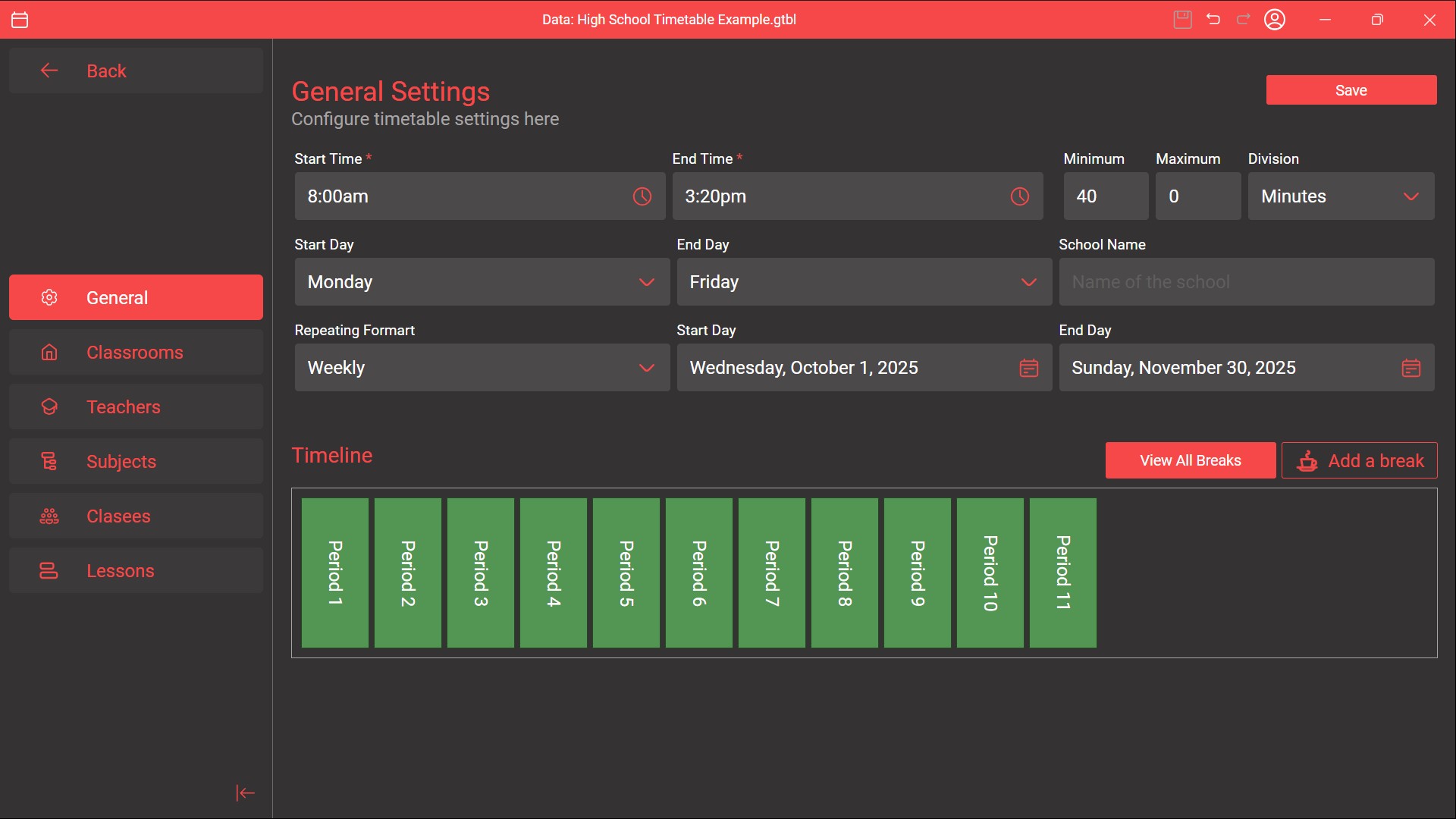Open calendar for Wednesday, October 1 date

point(1028,368)
